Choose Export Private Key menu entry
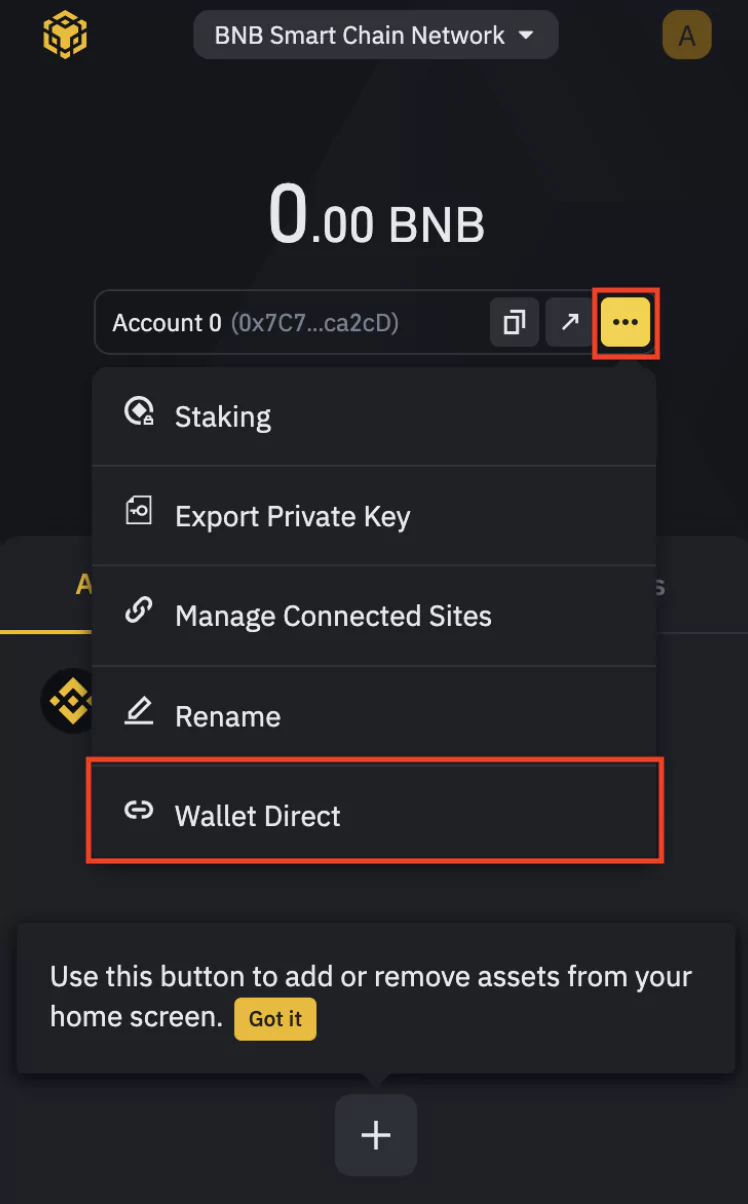The width and height of the screenshot is (748, 1204). [x=374, y=516]
